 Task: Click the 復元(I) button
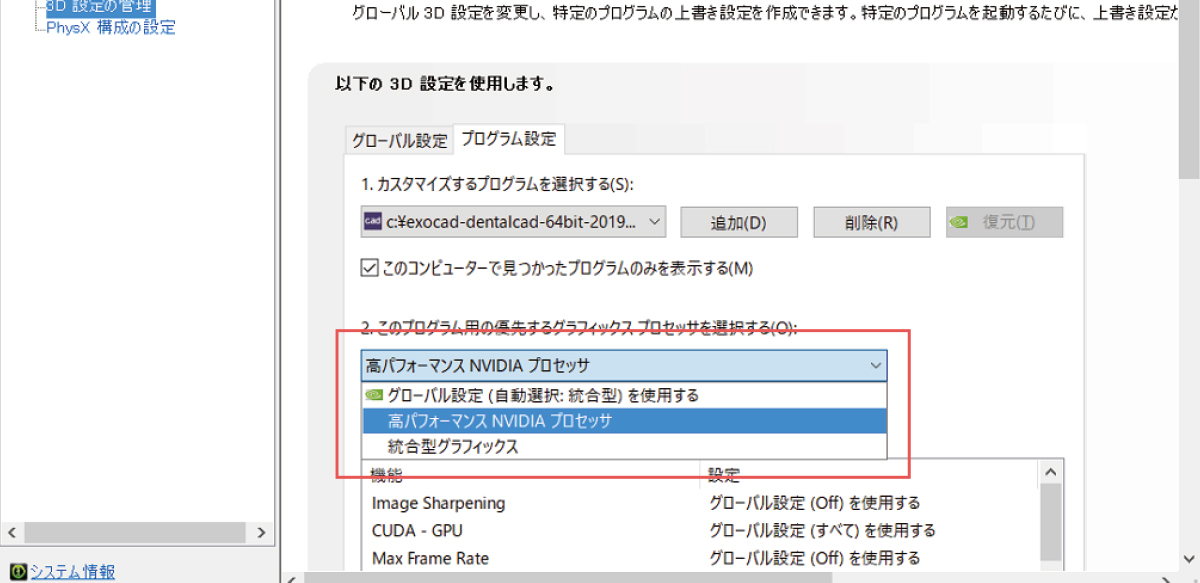click(1005, 222)
